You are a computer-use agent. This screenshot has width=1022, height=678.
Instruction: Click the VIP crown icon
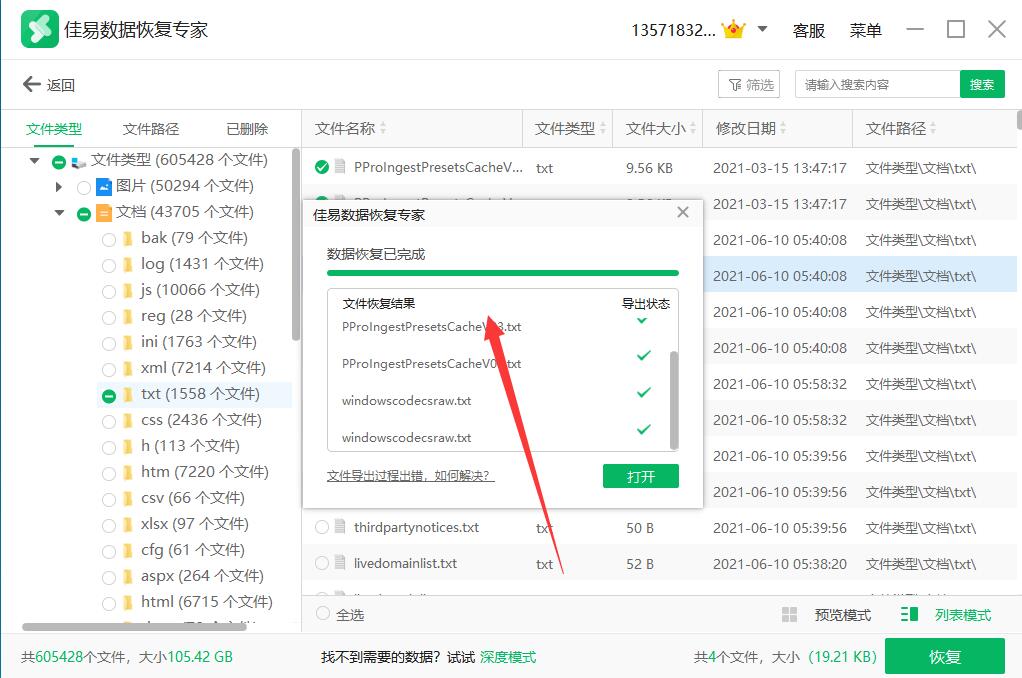pyautogui.click(x=734, y=29)
